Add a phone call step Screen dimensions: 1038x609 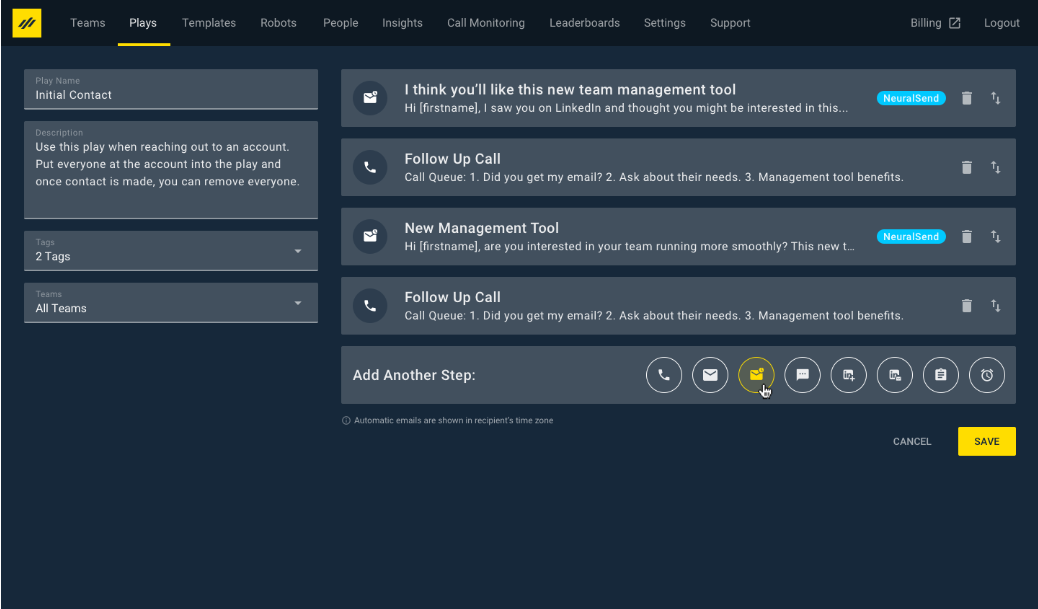(x=664, y=375)
